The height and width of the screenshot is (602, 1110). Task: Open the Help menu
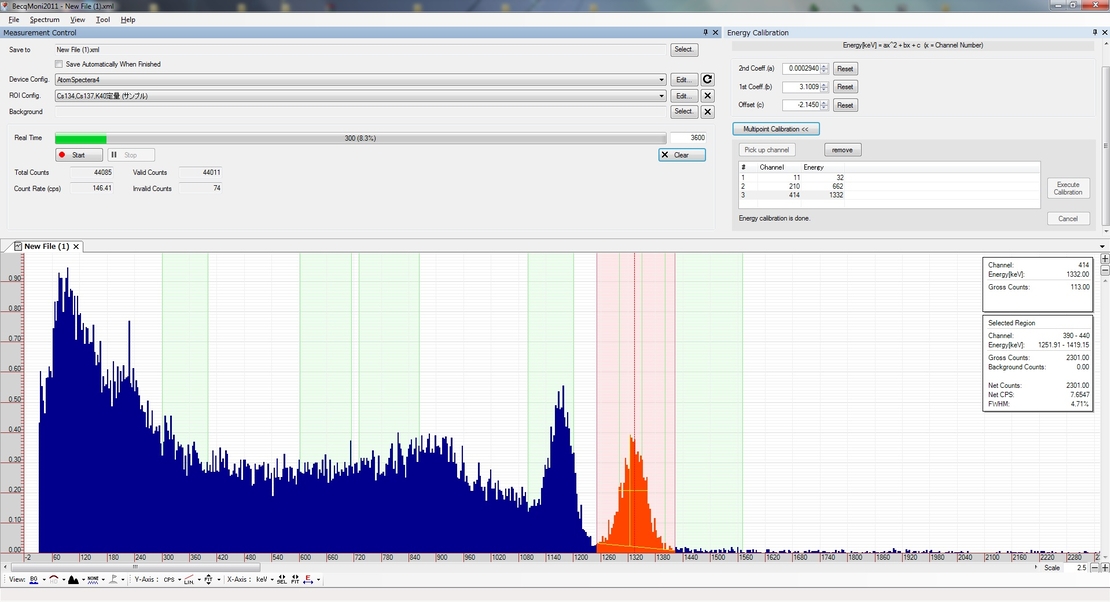pyautogui.click(x=127, y=20)
